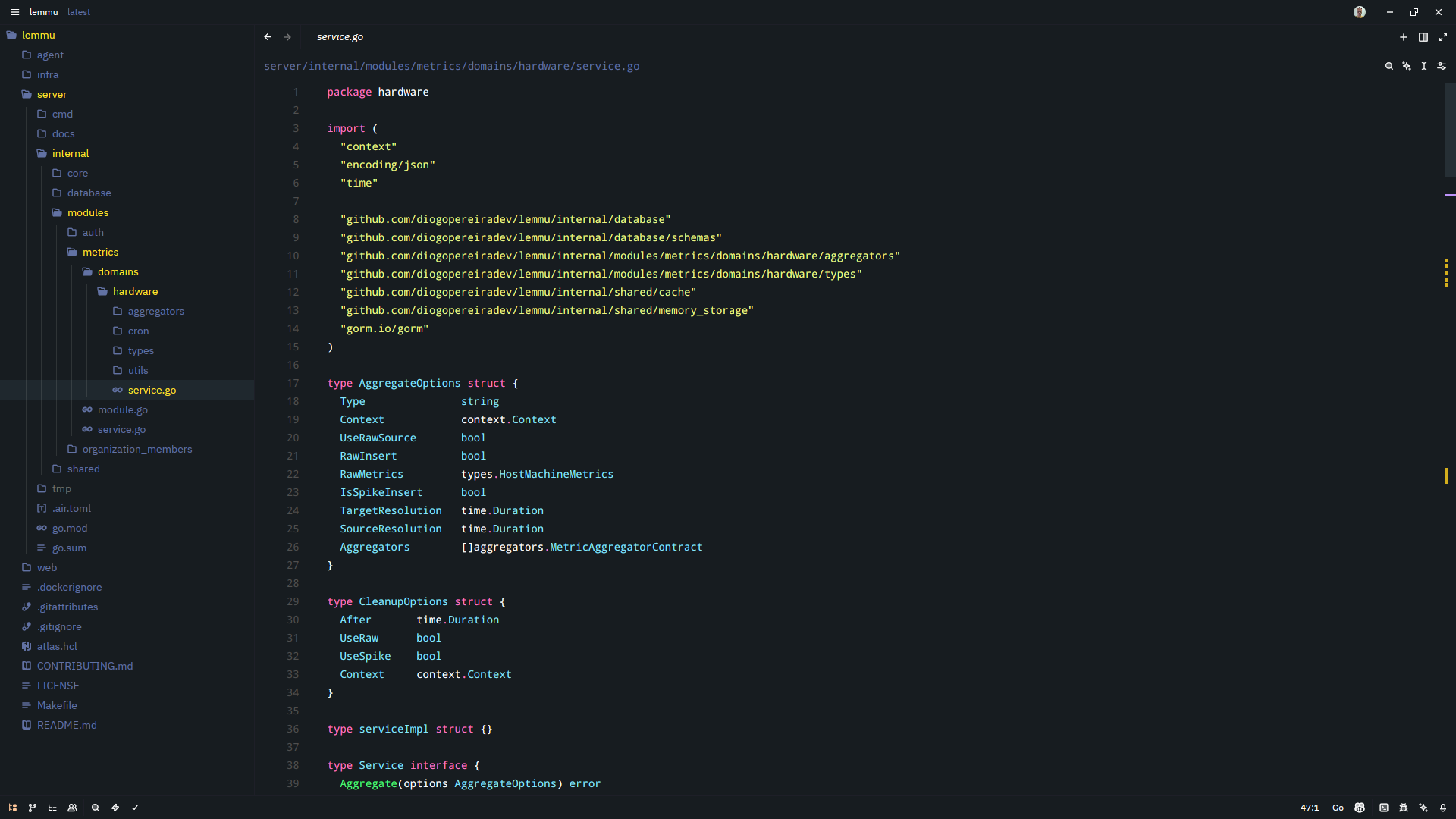Open README.md in the file tree
1456x819 pixels.
click(127, 725)
